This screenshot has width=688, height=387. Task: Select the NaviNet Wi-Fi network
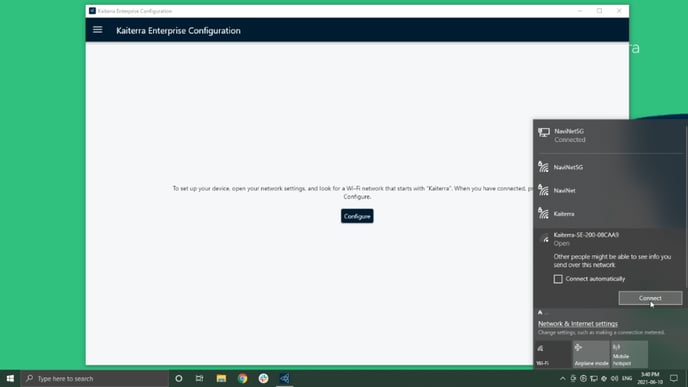(x=609, y=190)
